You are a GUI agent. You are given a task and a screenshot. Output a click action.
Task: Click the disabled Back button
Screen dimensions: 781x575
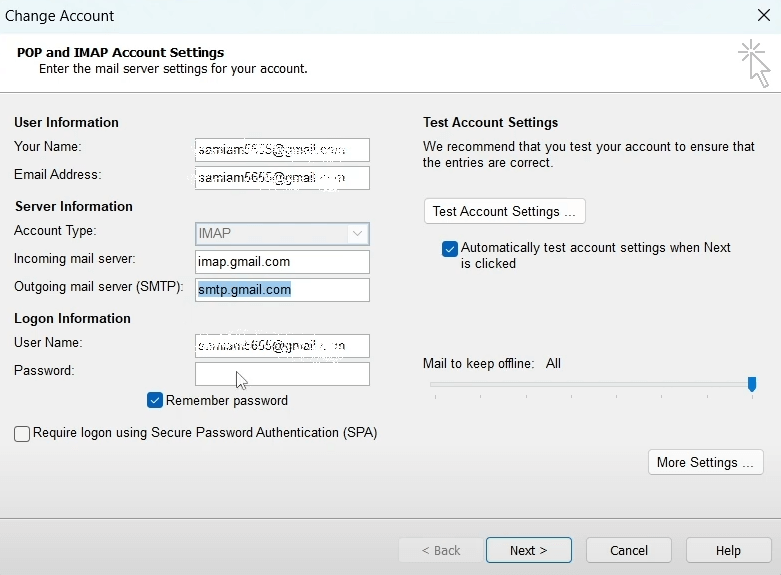(440, 551)
